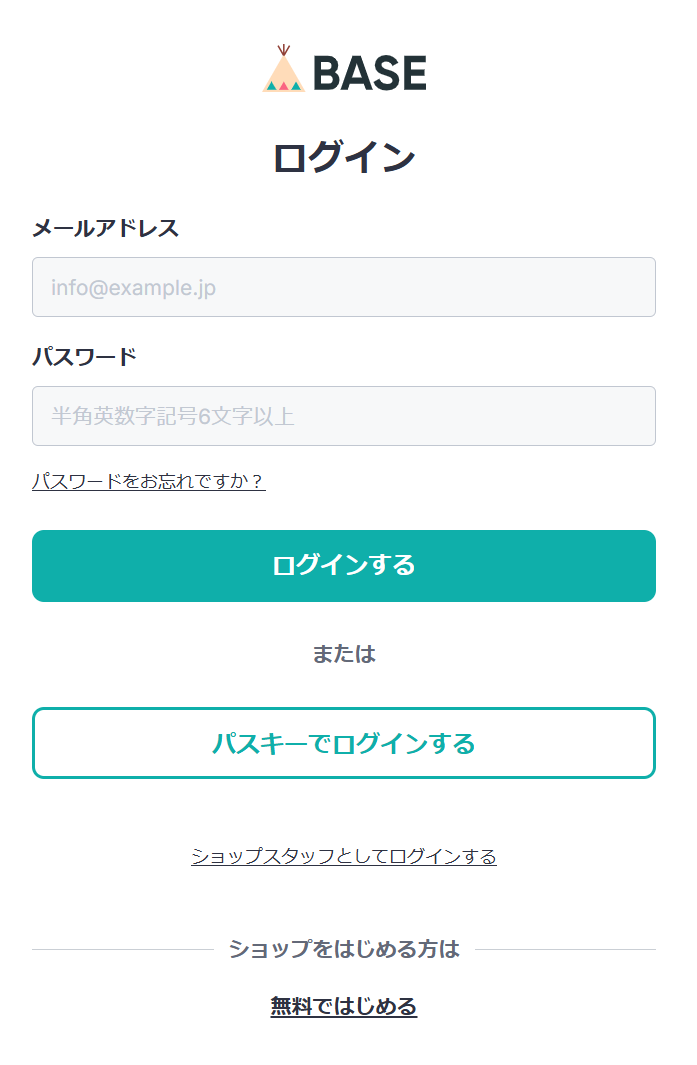Click the 半角英数字記号6文字以上 placeholder text
Viewport: 697px width, 1065px height.
click(x=173, y=416)
